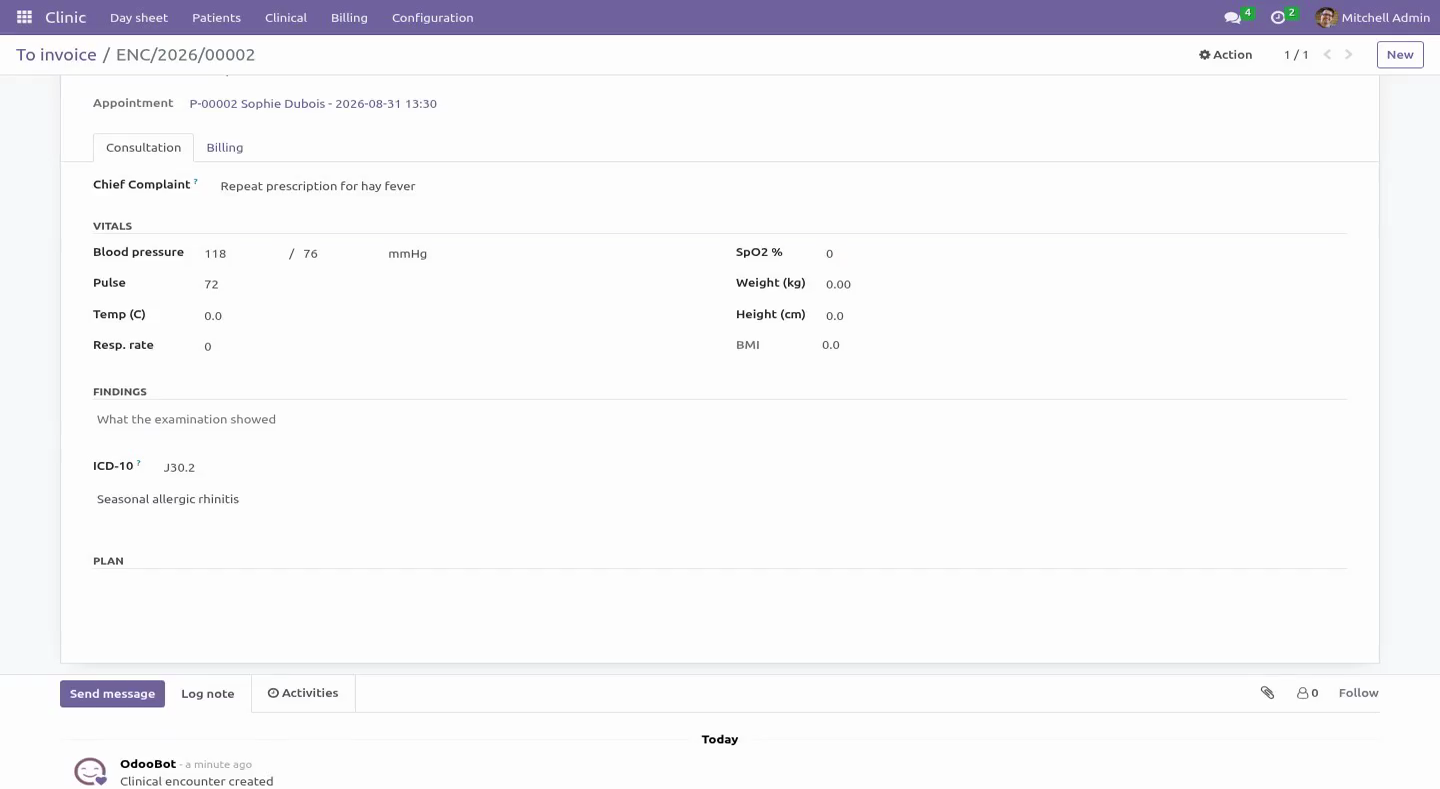Open the Configuration menu
This screenshot has height=789, width=1440.
click(x=433, y=17)
